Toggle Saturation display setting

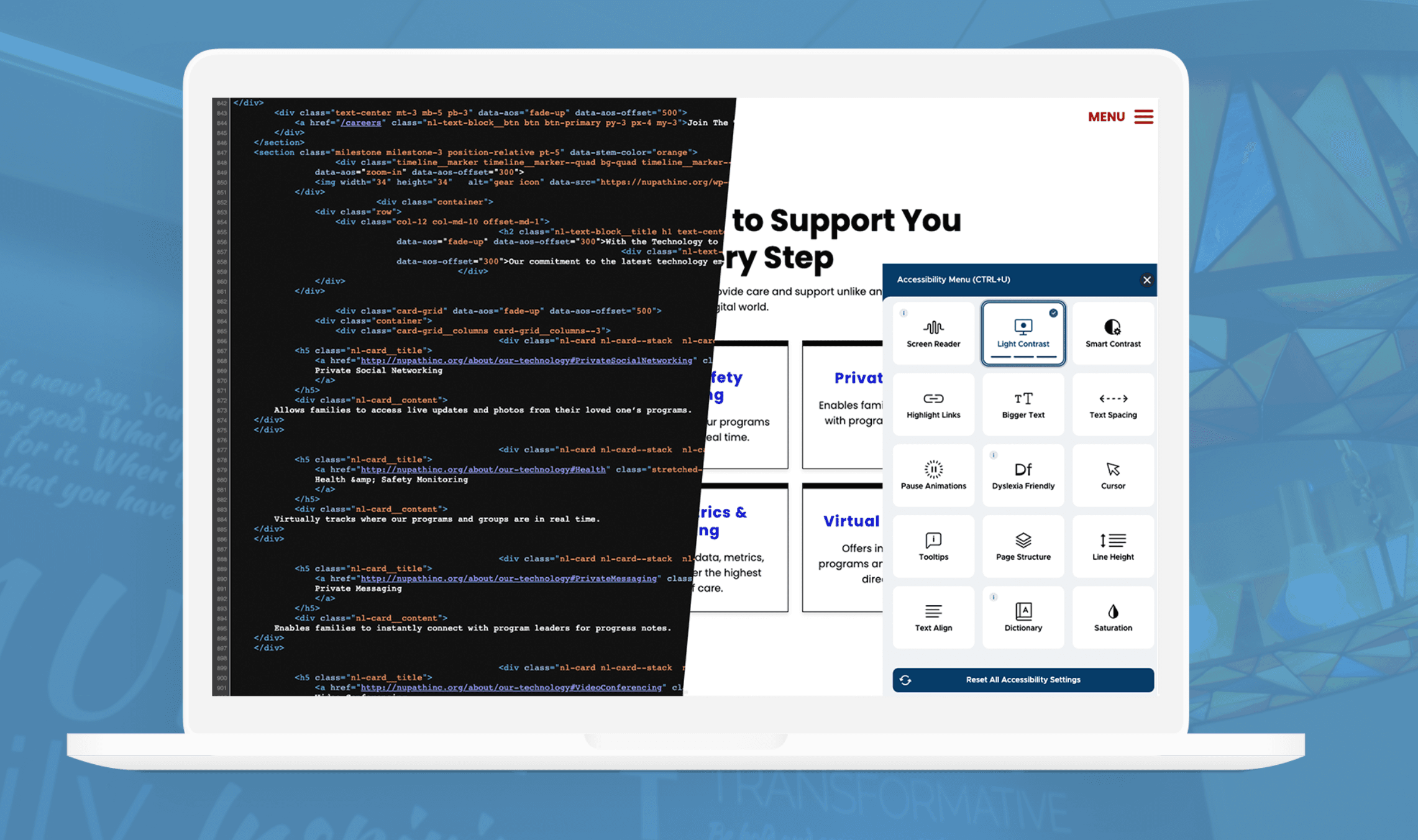pos(1111,617)
